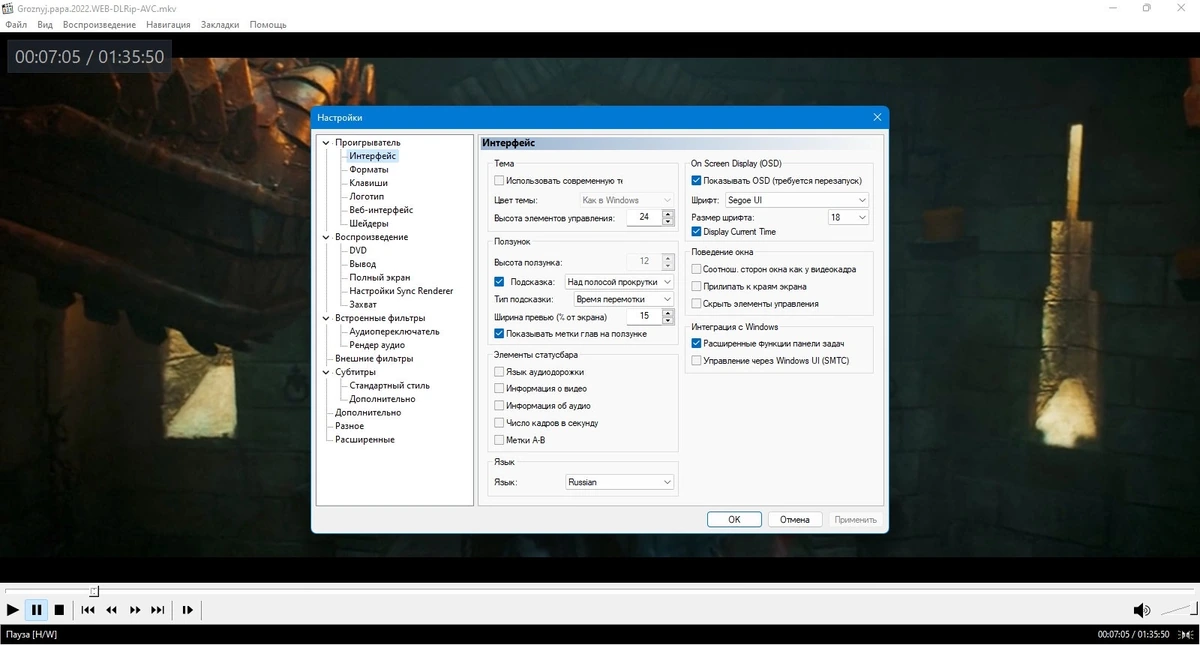
Task: Skip to next file or chapter
Action: [x=158, y=610]
